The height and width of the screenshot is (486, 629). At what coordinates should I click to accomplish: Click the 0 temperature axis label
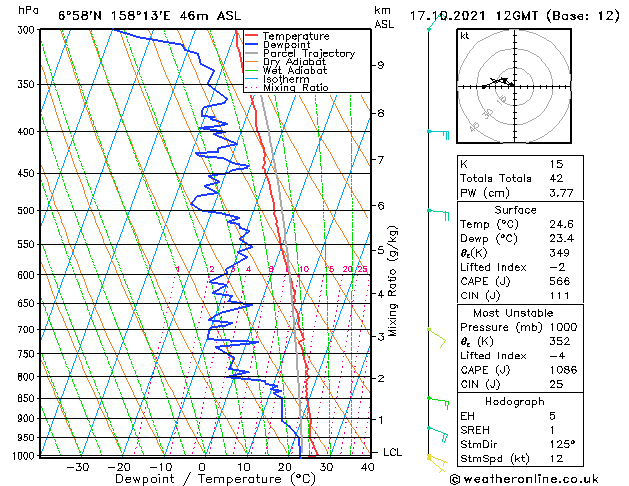pyautogui.click(x=202, y=467)
